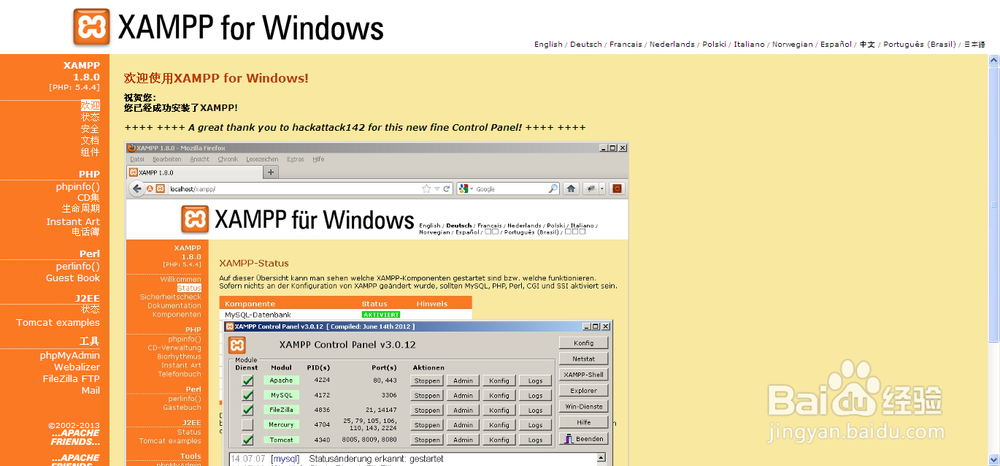Choose Francais in the top language bar
Screen dimensions: 1000x466
(x=626, y=45)
